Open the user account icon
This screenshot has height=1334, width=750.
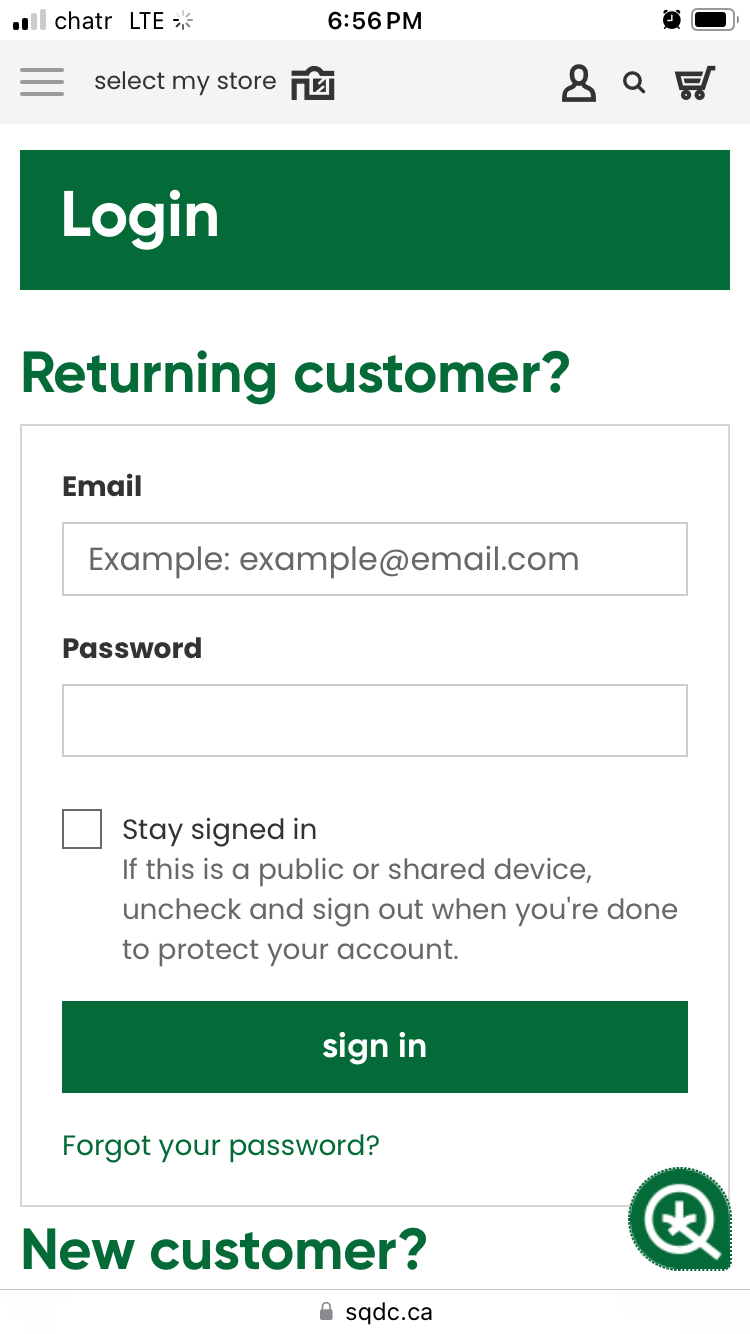click(x=578, y=83)
